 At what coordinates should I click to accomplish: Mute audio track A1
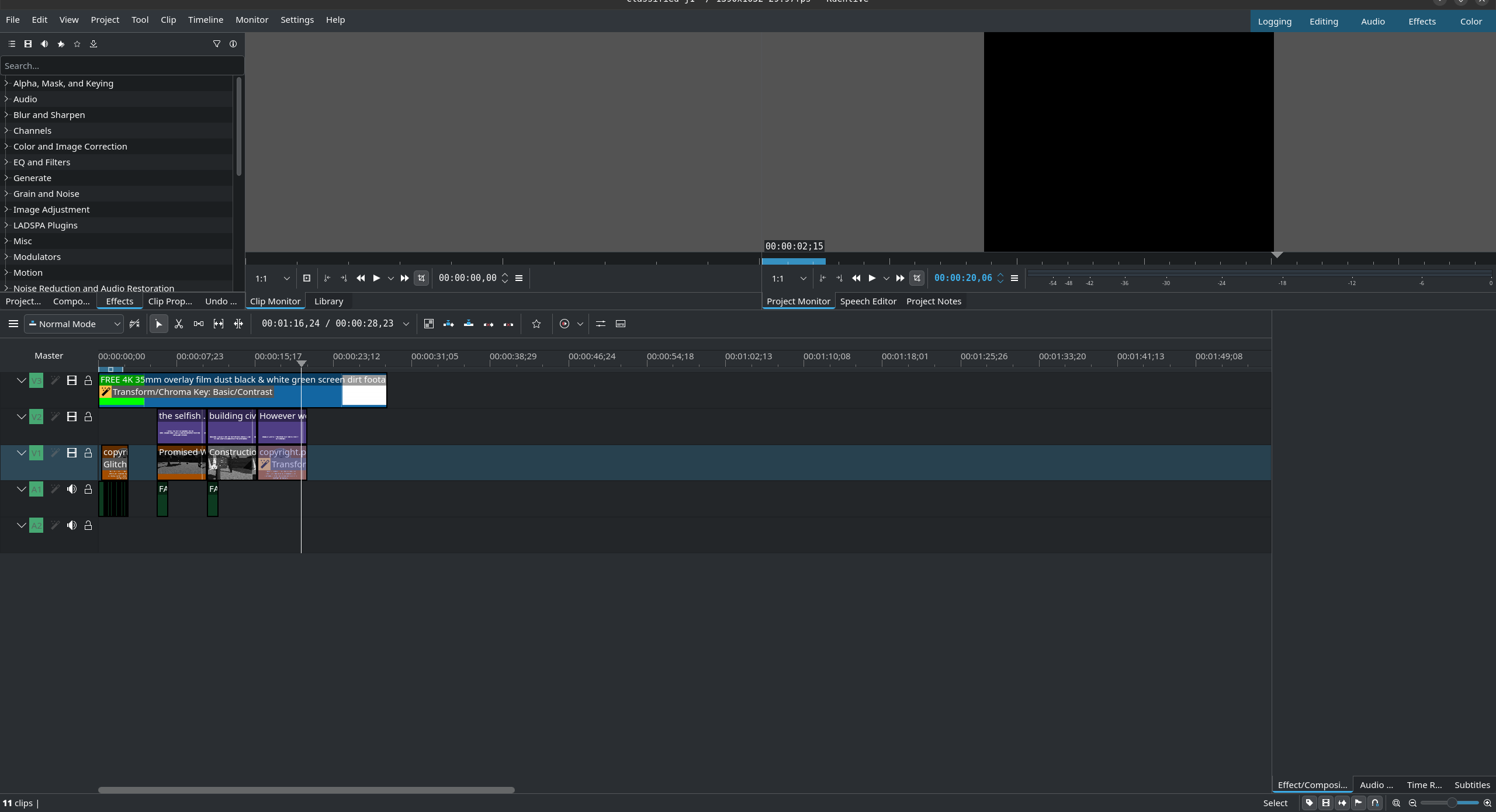pyautogui.click(x=72, y=490)
